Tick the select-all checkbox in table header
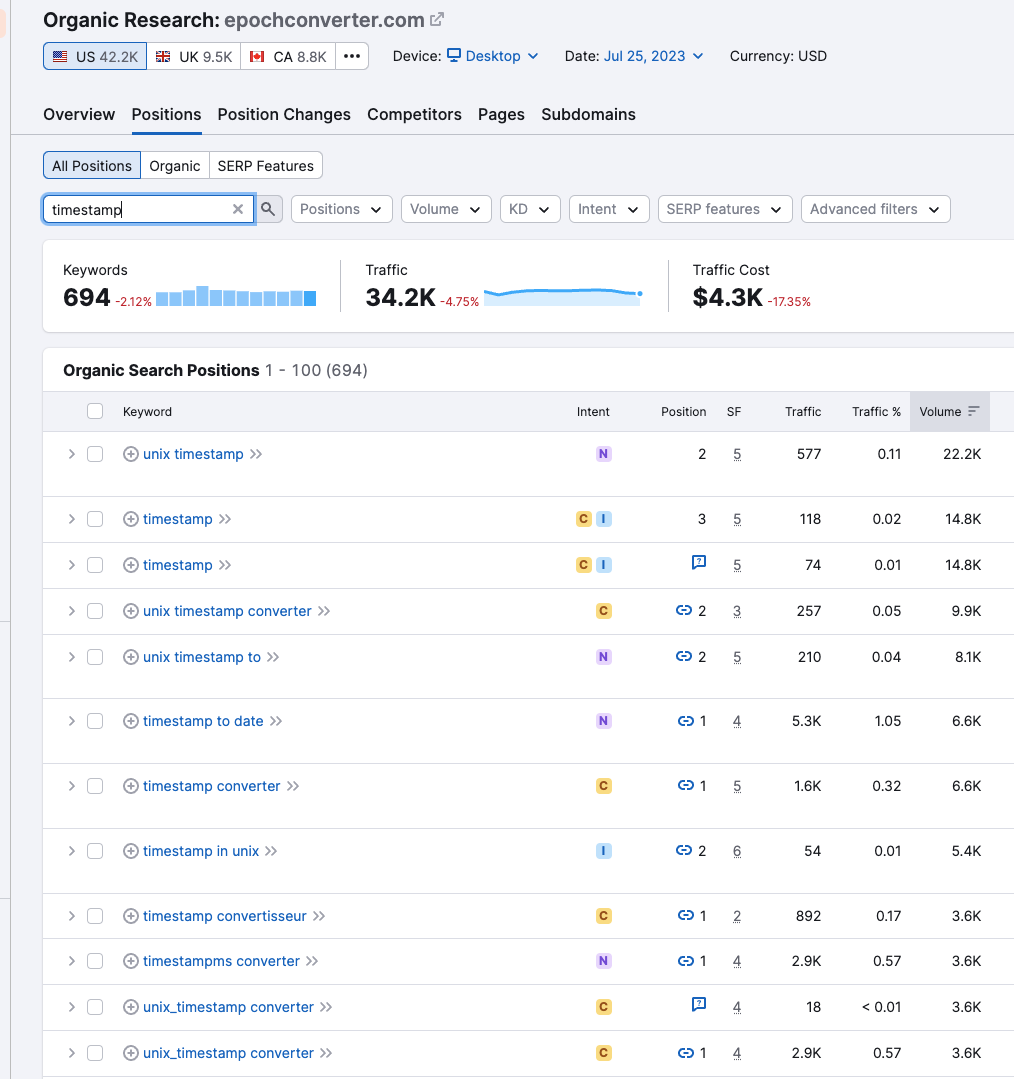Screen dimensions: 1014x1079 95,411
